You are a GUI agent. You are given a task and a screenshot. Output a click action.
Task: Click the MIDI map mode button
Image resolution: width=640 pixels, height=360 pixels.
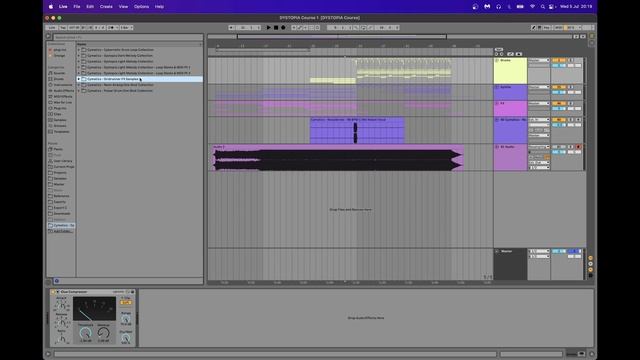(558, 28)
